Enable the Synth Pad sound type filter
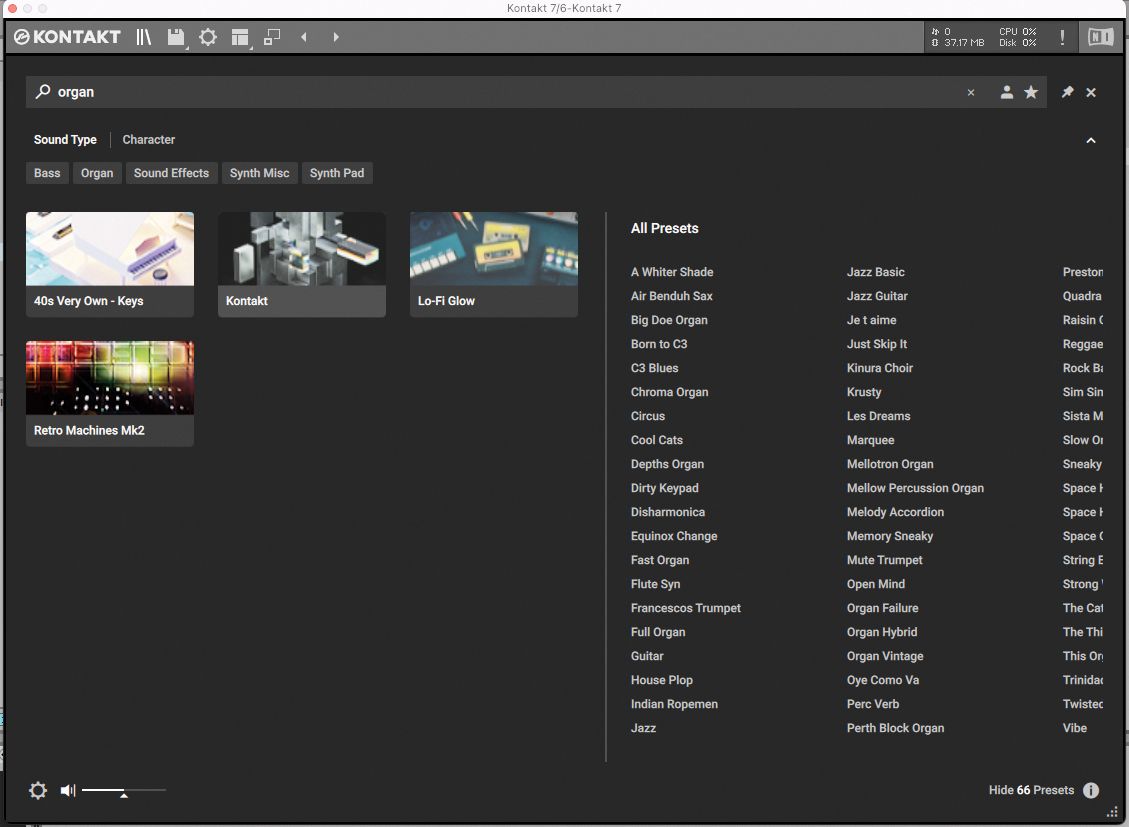Viewport: 1129px width, 827px height. [x=337, y=173]
